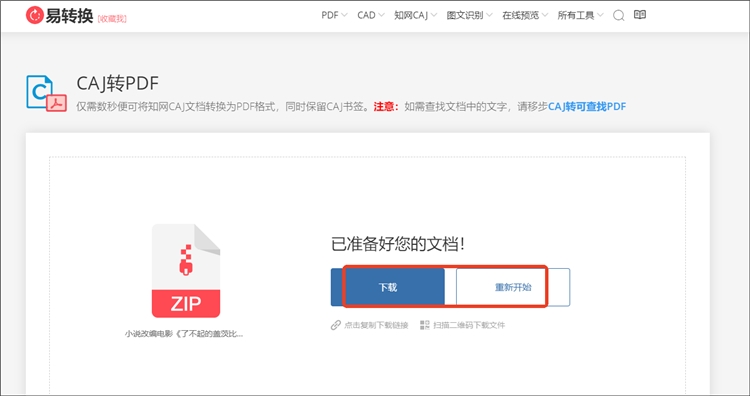750x396 pixels.
Task: Expand the 所有工具 menu
Action: coord(580,15)
